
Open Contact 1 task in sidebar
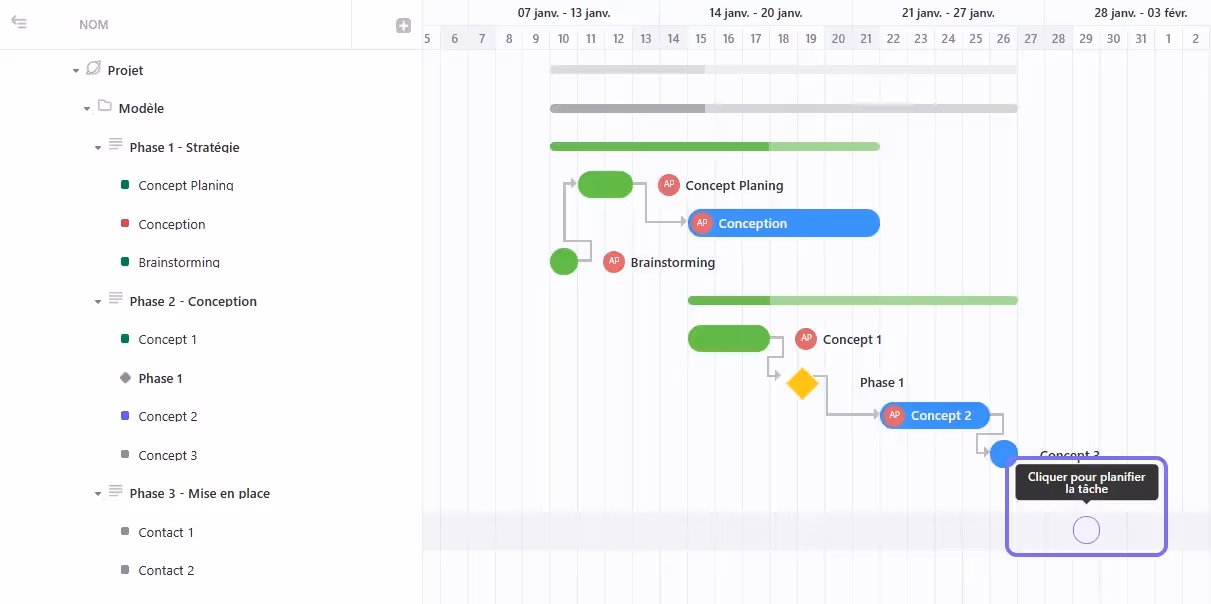point(166,533)
